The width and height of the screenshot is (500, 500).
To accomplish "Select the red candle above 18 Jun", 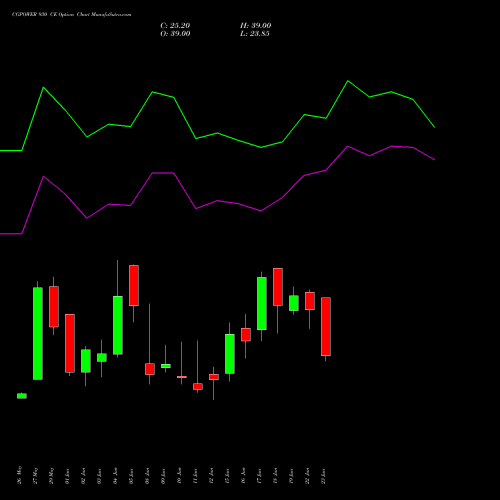I will point(278,287).
